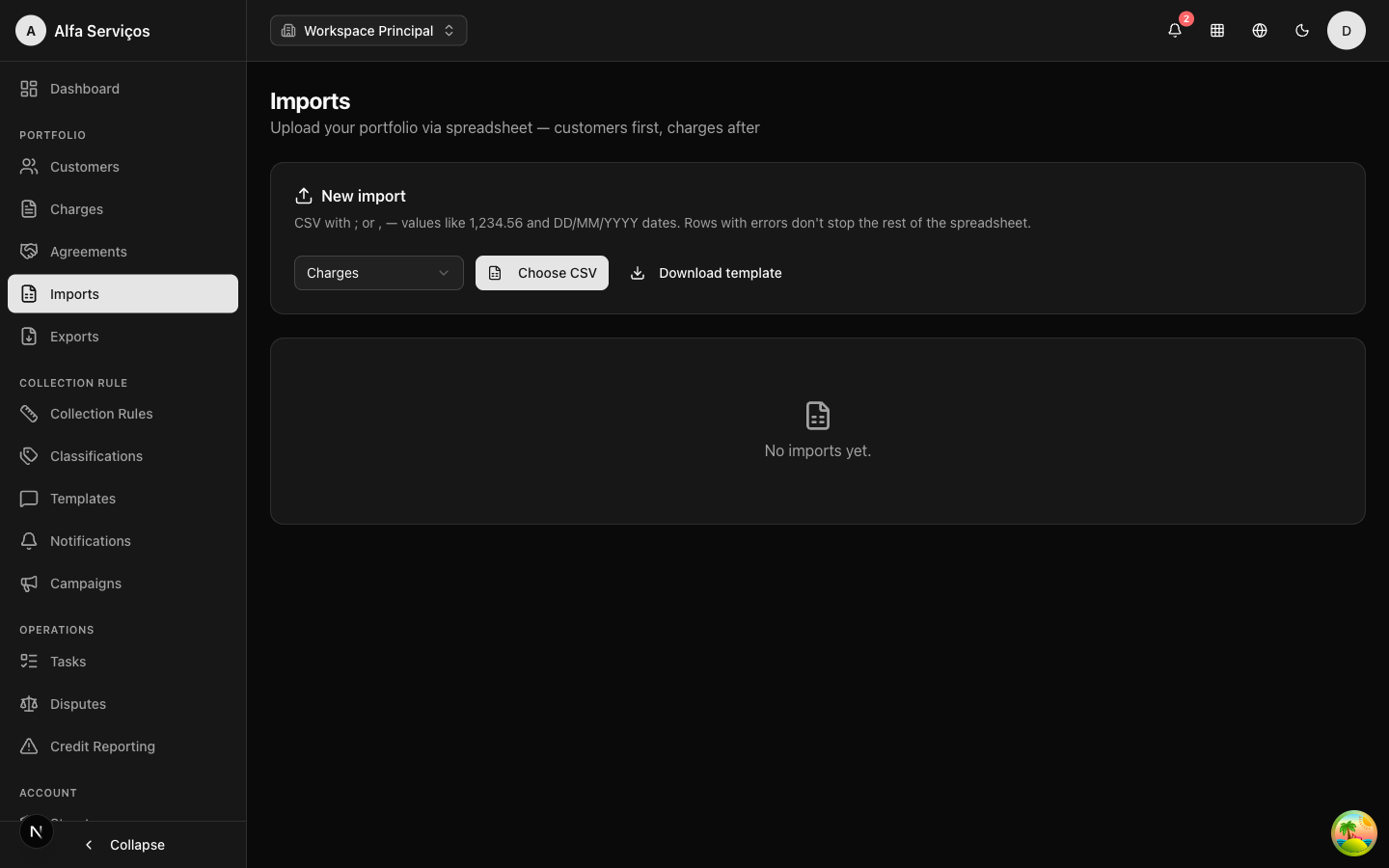Viewport: 1389px width, 868px height.
Task: Open Classifications menu label
Action: [x=96, y=456]
